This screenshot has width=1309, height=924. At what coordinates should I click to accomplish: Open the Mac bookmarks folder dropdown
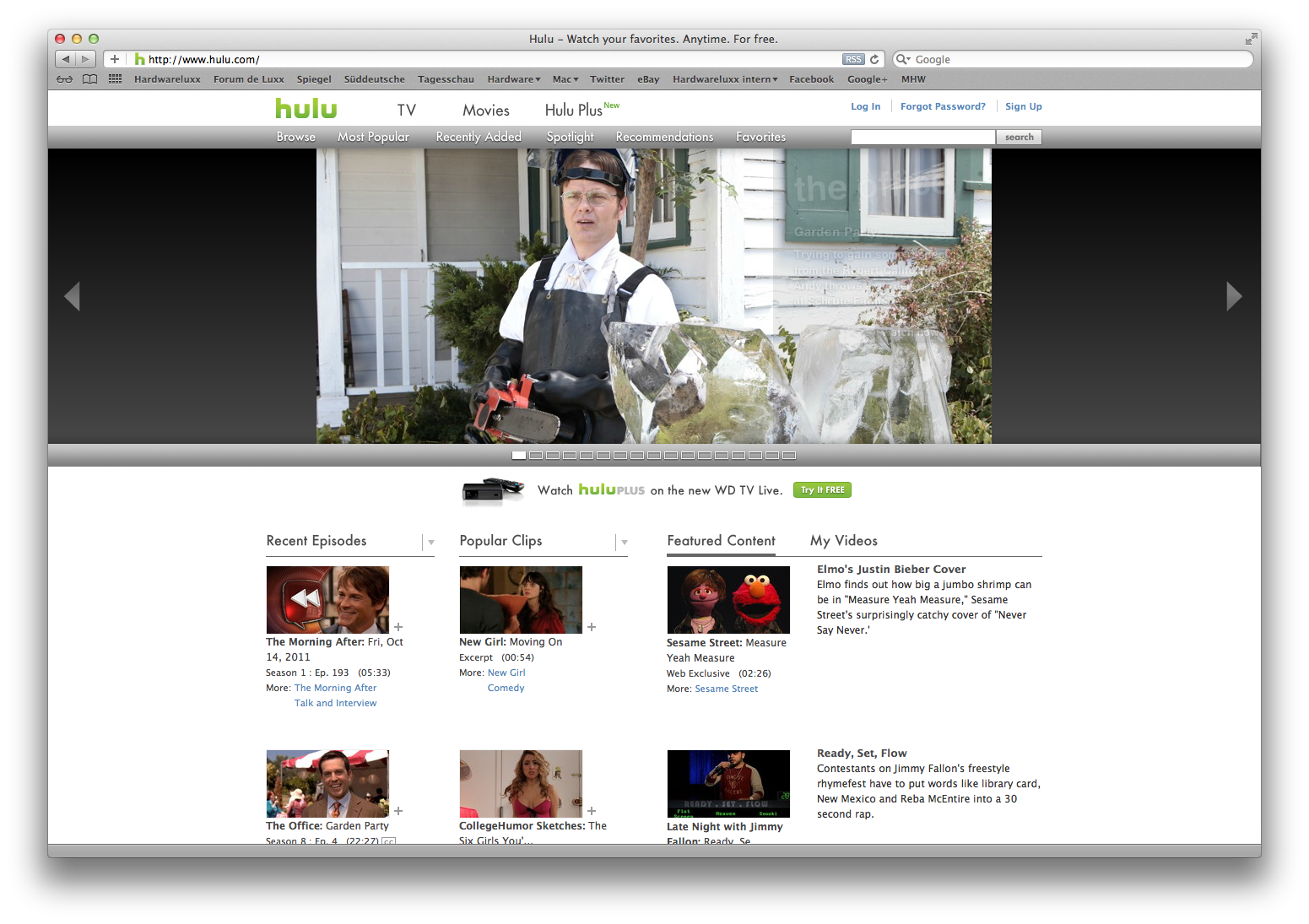point(565,79)
